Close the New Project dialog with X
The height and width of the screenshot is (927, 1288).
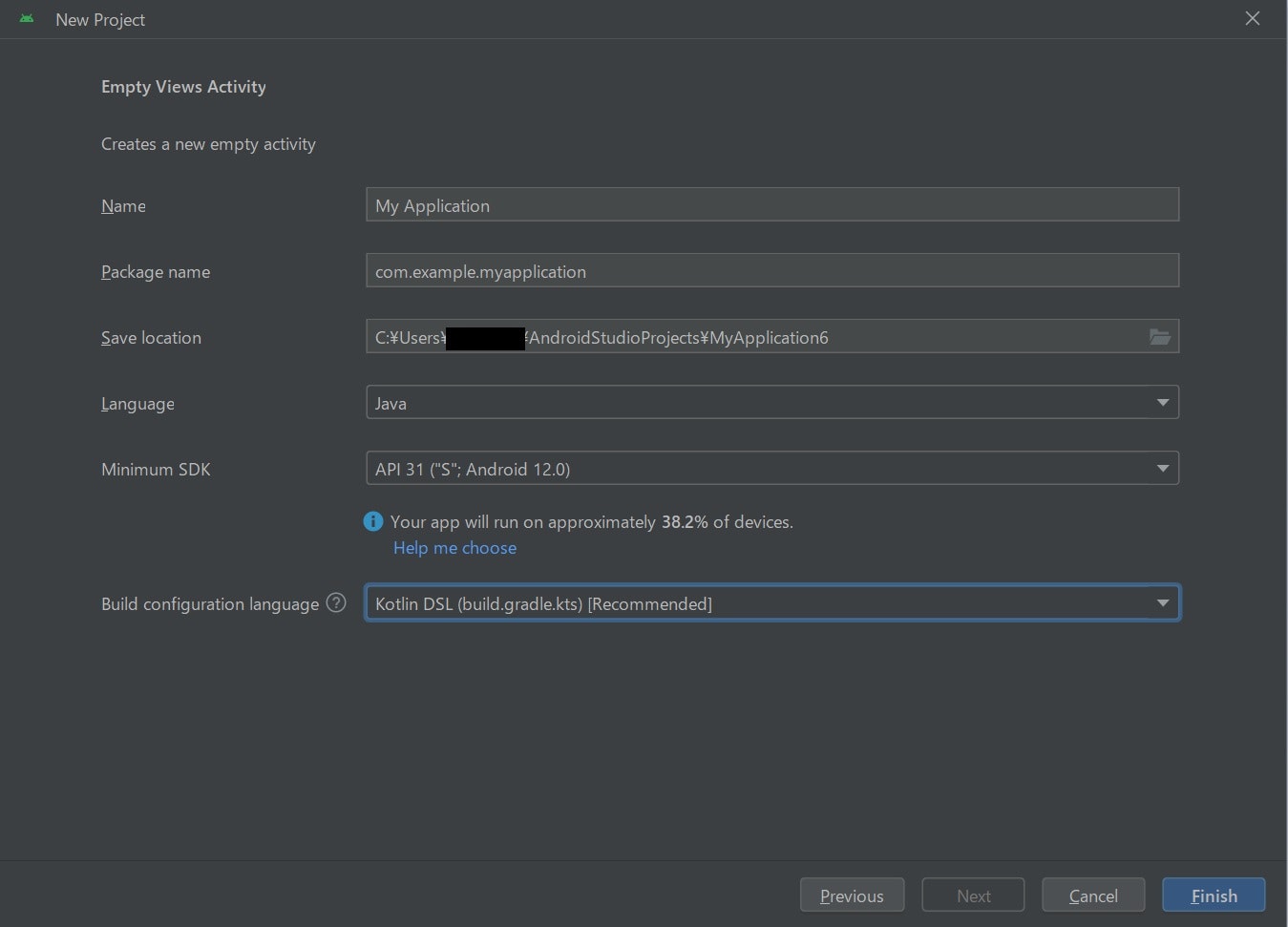pyautogui.click(x=1252, y=19)
